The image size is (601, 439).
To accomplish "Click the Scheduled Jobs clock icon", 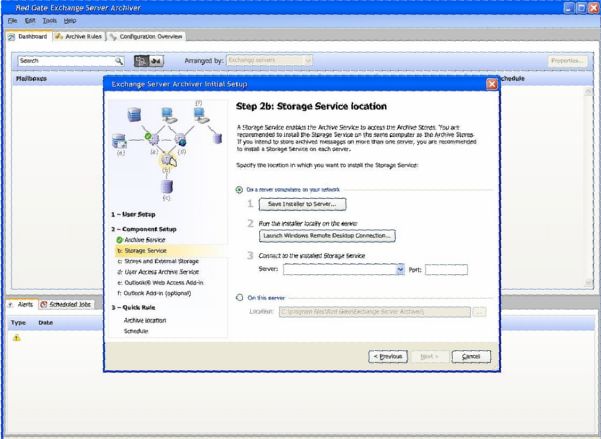I will point(44,304).
